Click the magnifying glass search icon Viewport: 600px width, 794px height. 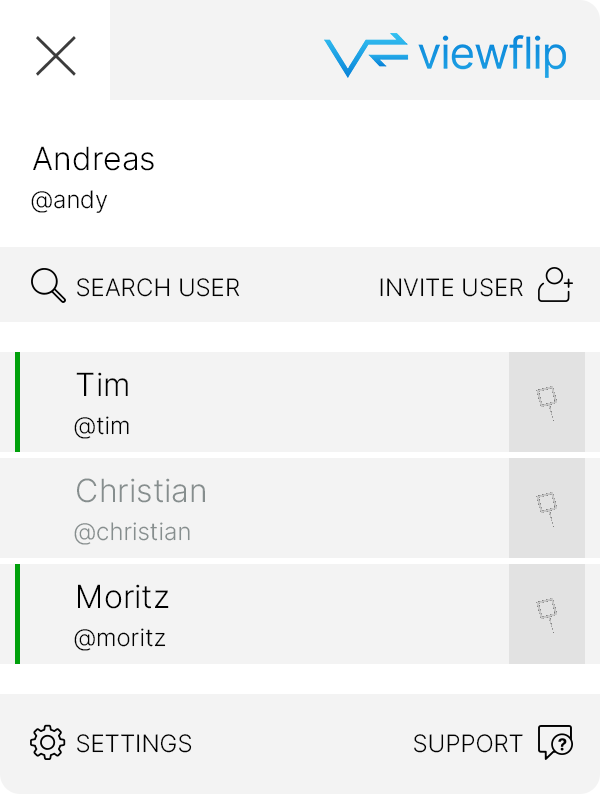pyautogui.click(x=47, y=287)
